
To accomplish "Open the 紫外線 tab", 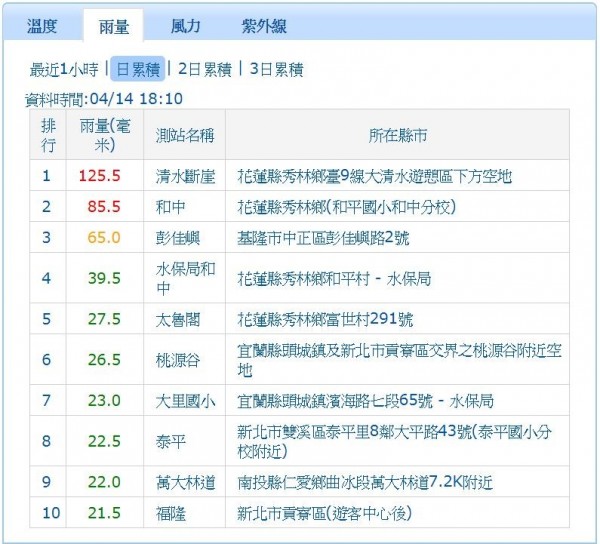I will 264,26.
